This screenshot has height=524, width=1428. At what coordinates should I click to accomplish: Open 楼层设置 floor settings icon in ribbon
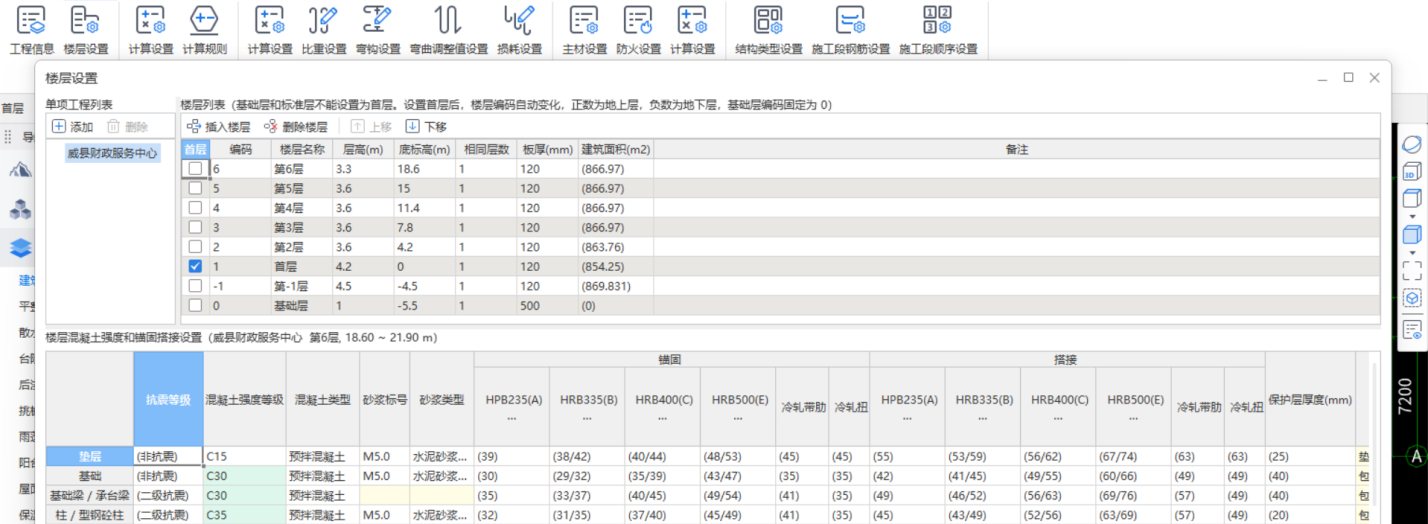click(x=85, y=19)
